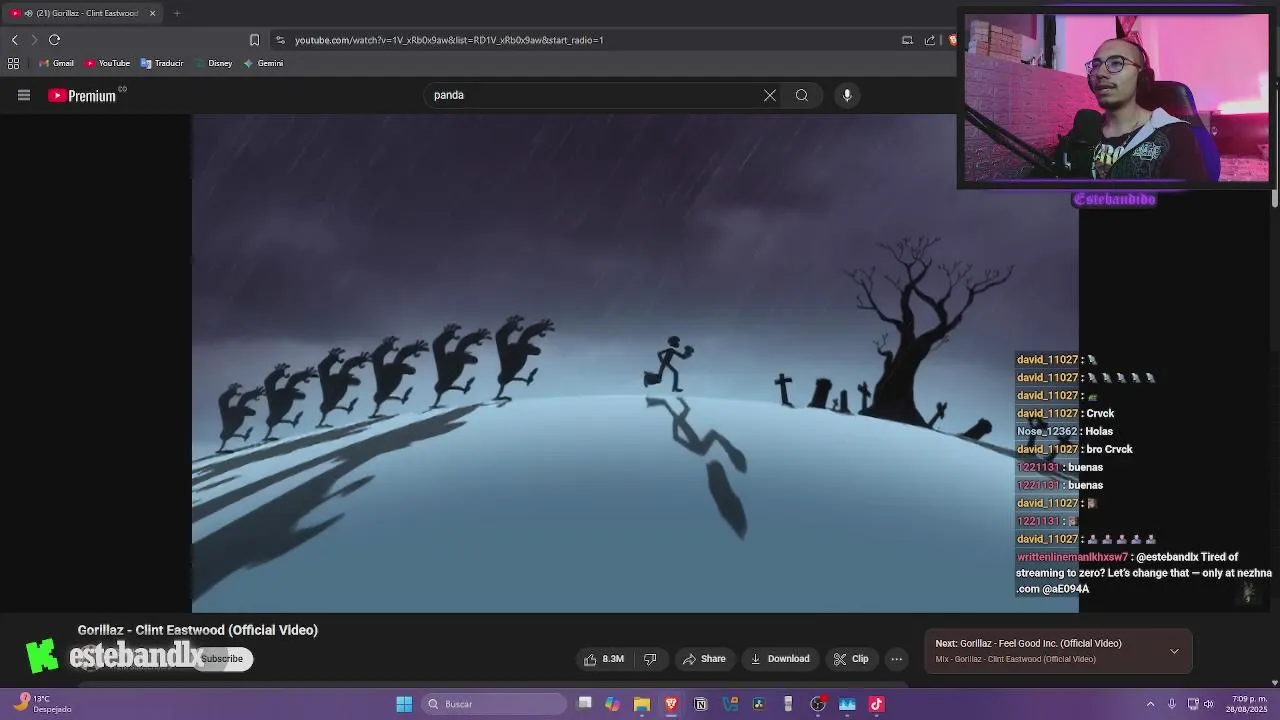Like the video with 8.3M thumbs up
1280x720 pixels.
click(x=604, y=659)
